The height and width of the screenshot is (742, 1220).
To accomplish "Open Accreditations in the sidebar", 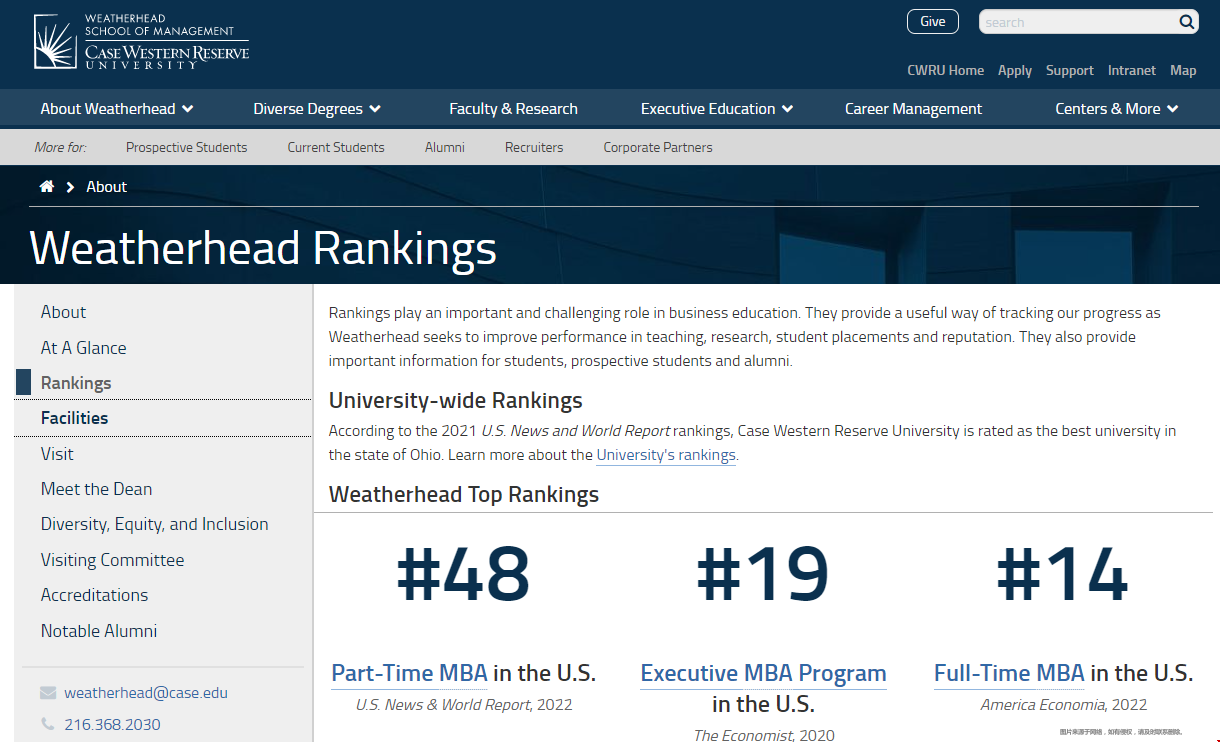I will 94,595.
